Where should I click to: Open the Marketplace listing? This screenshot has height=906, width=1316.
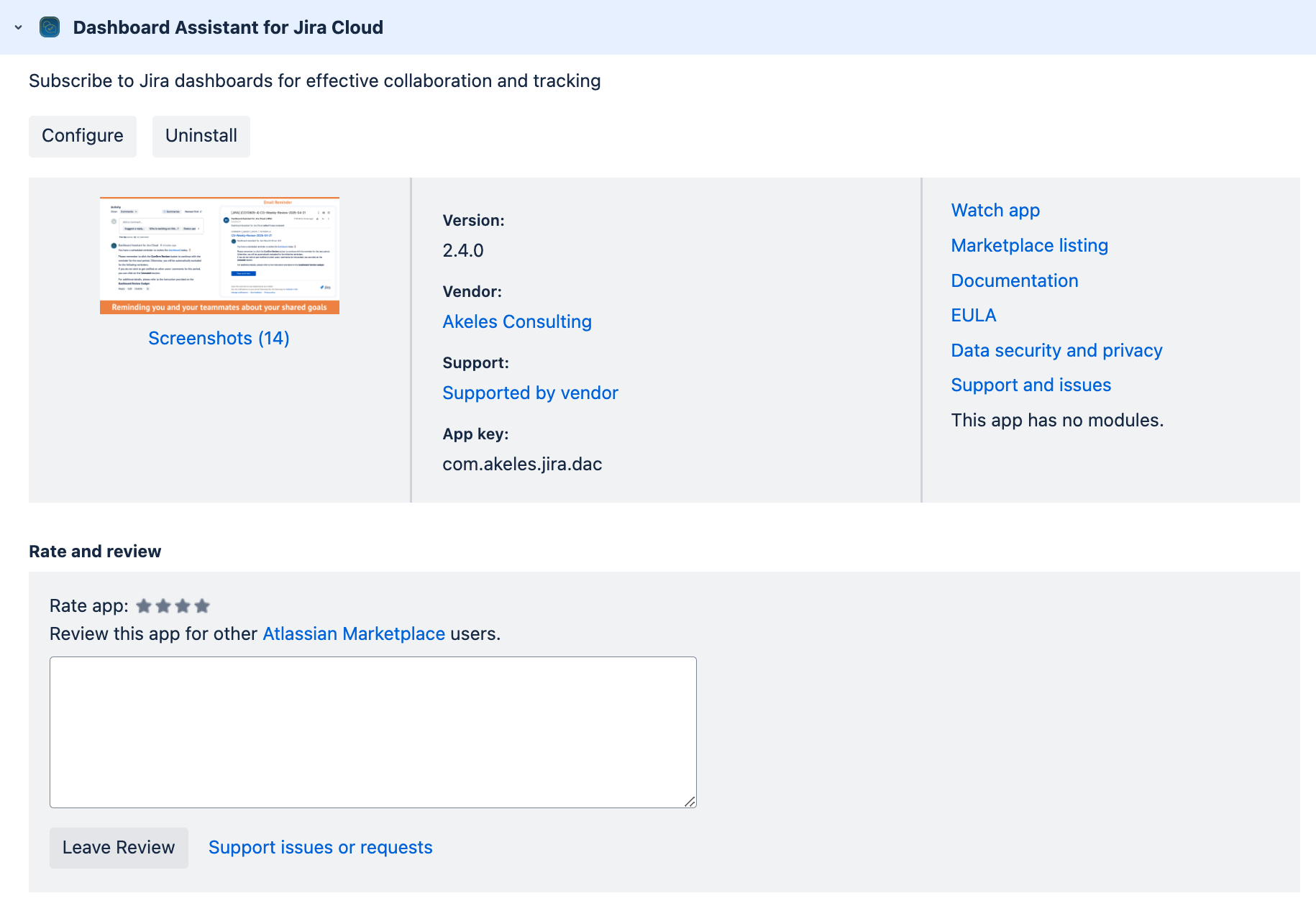click(x=1029, y=245)
